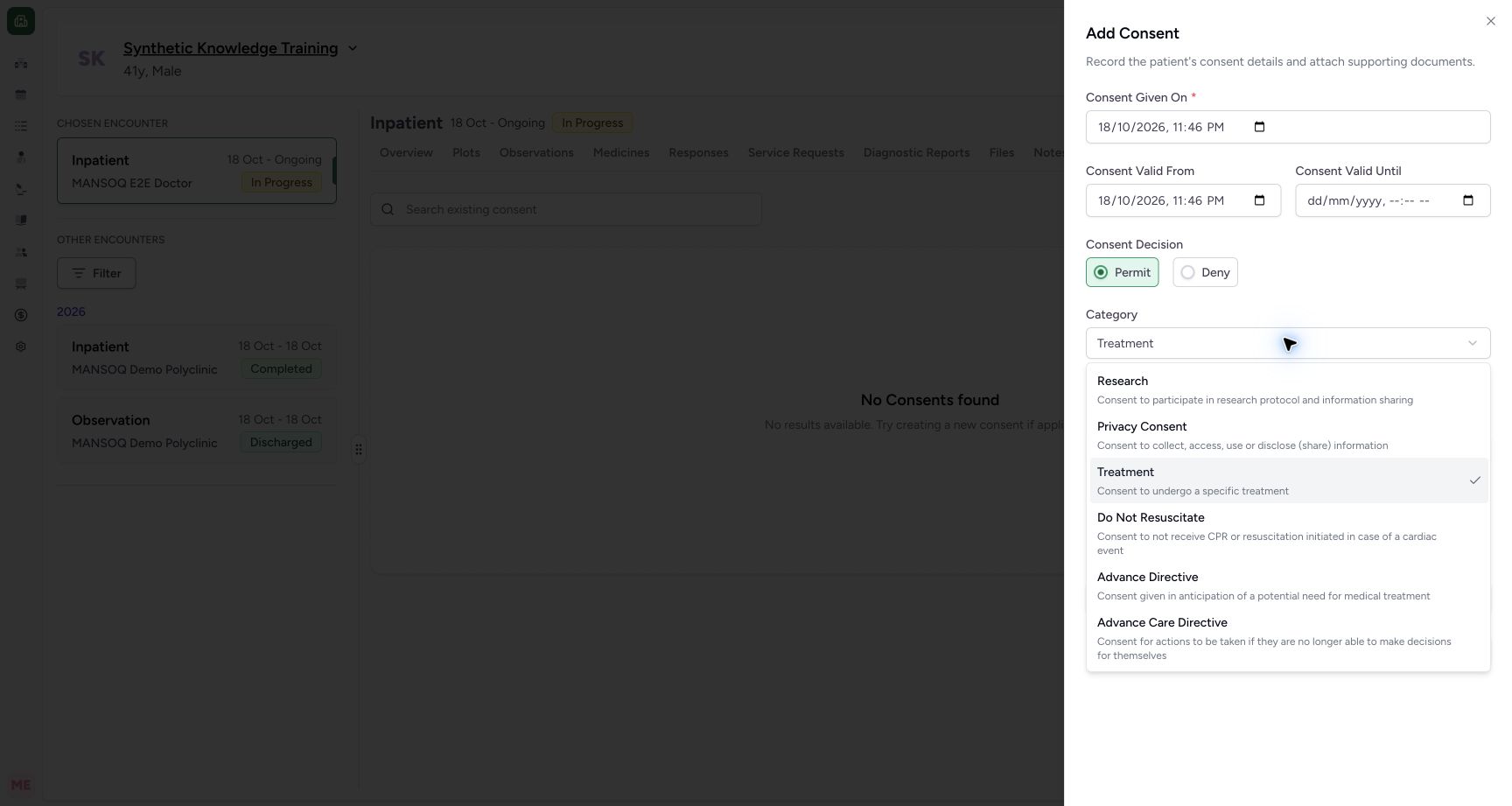Open the Completed Inpatient encounter card
This screenshot has height=806, width=1512.
[x=197, y=357]
